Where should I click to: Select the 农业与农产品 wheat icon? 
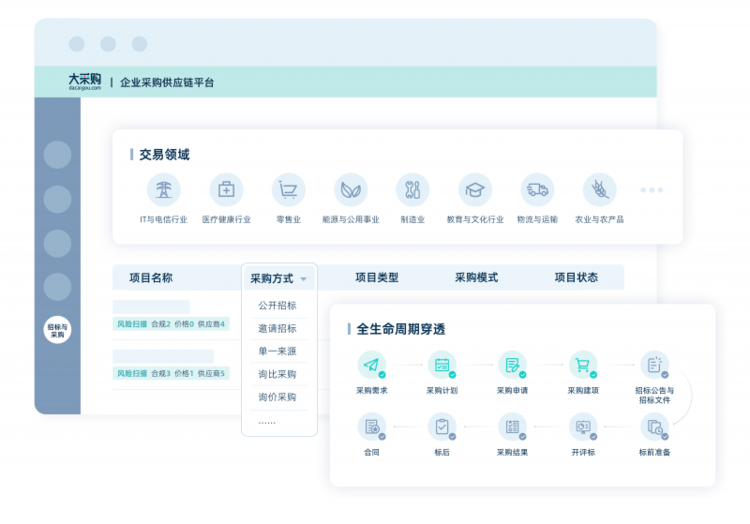599,189
